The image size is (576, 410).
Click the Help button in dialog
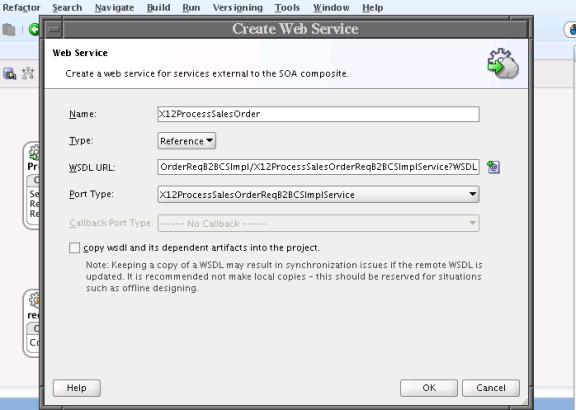(x=76, y=388)
